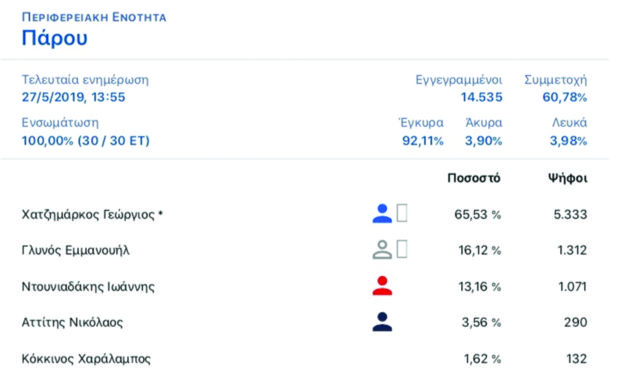Screen dimensions: 620x375
Task: Click the blue person icon for Χατζημάρκος
Action: point(382,213)
